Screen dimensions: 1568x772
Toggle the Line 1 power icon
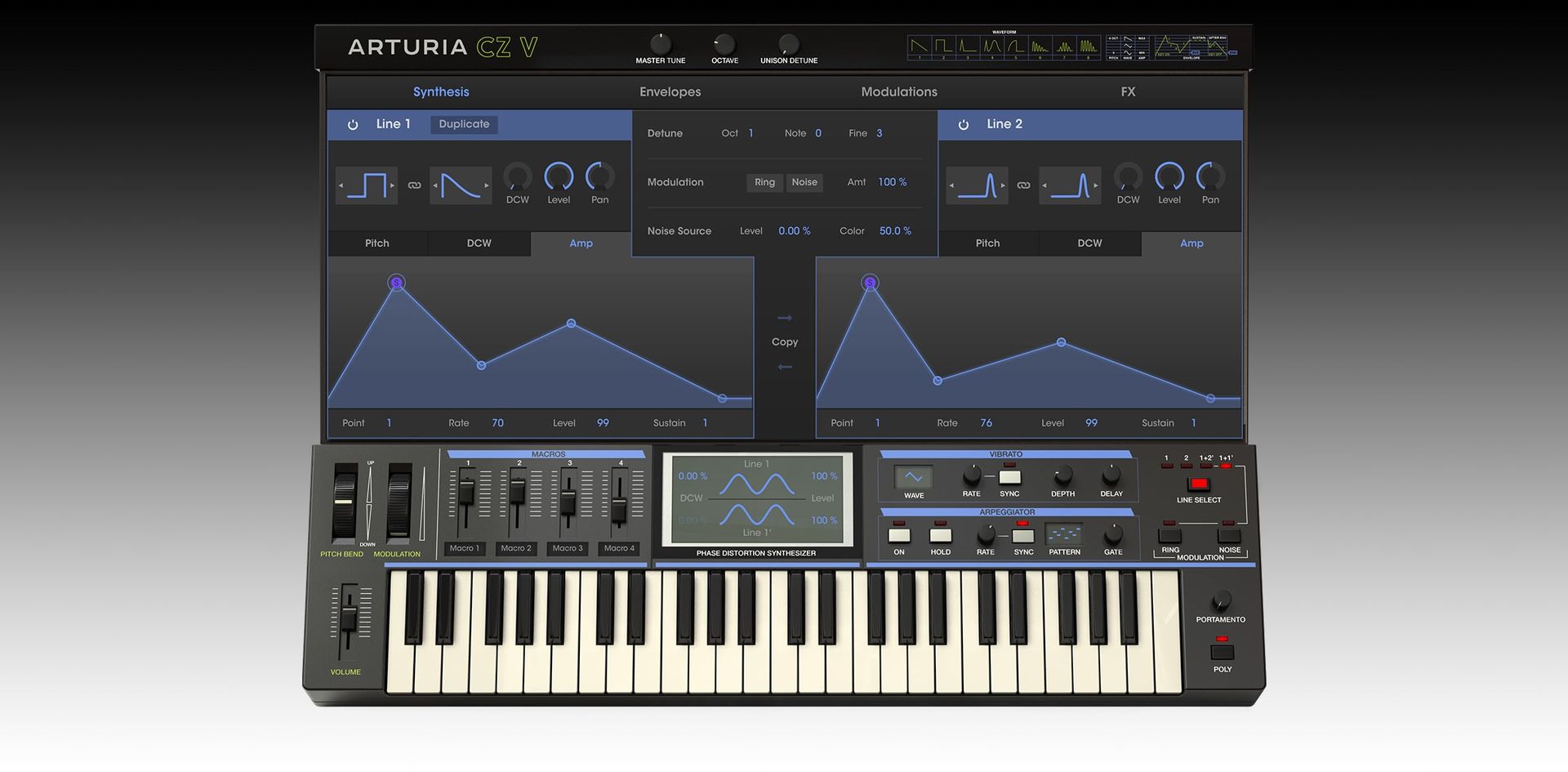click(353, 125)
